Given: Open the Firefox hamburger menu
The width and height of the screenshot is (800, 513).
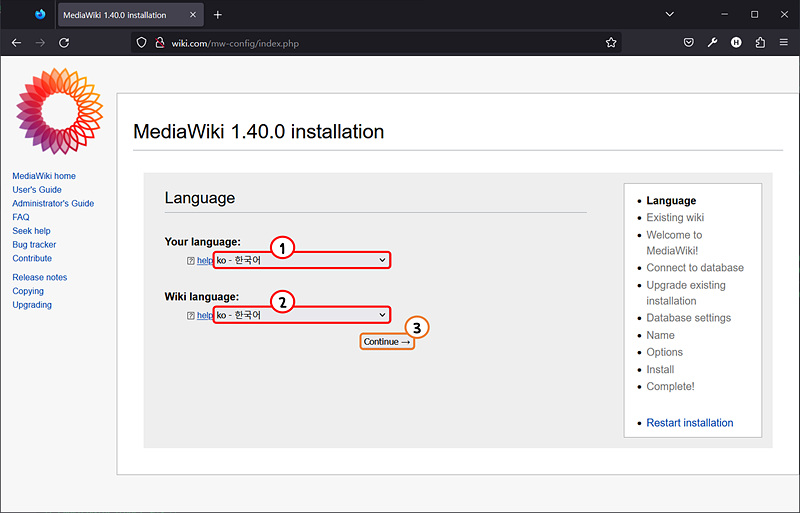Looking at the screenshot, I should tap(784, 43).
